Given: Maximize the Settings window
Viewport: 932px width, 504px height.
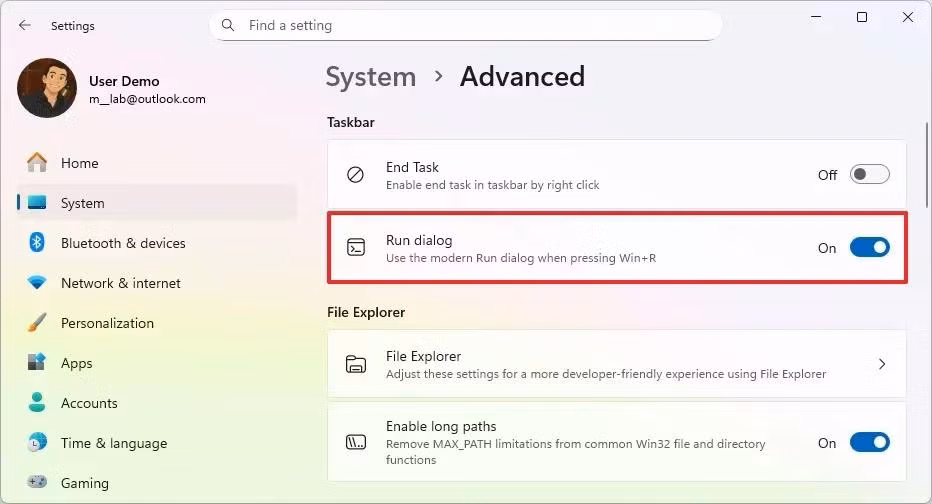Looking at the screenshot, I should tap(862, 17).
